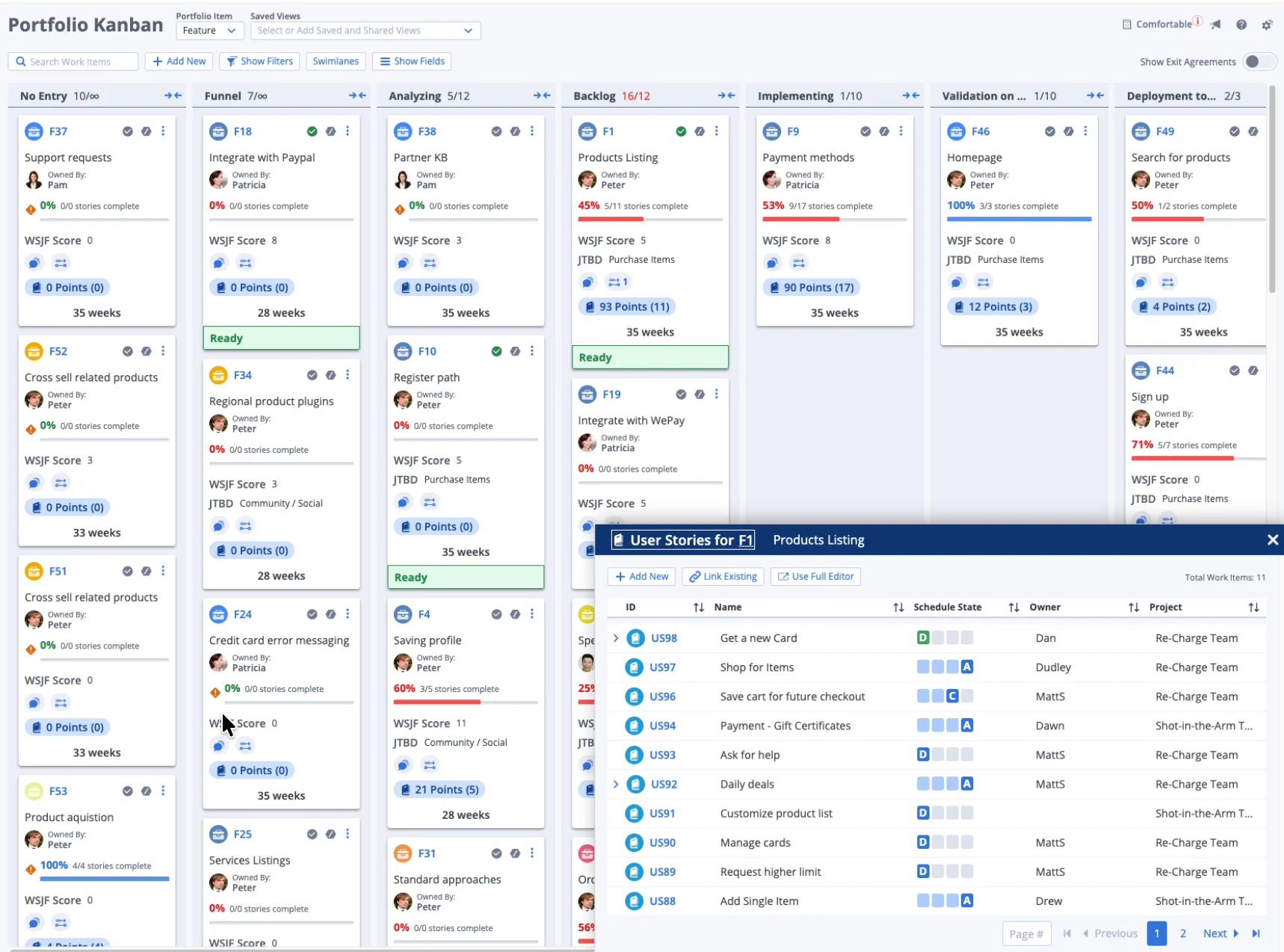
Task: Jump to the last page of stories
Action: click(1256, 933)
